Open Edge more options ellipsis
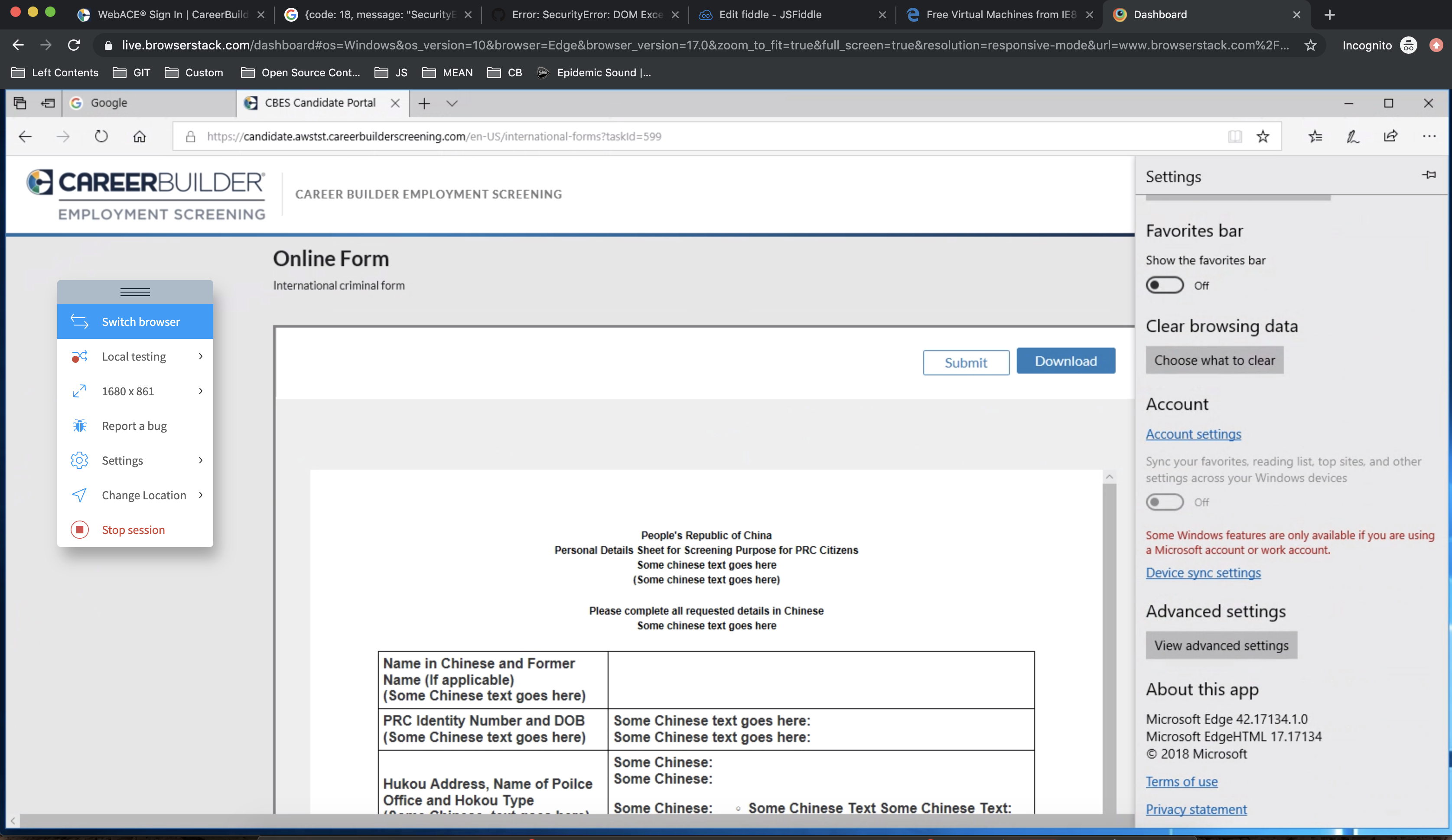 coord(1429,137)
